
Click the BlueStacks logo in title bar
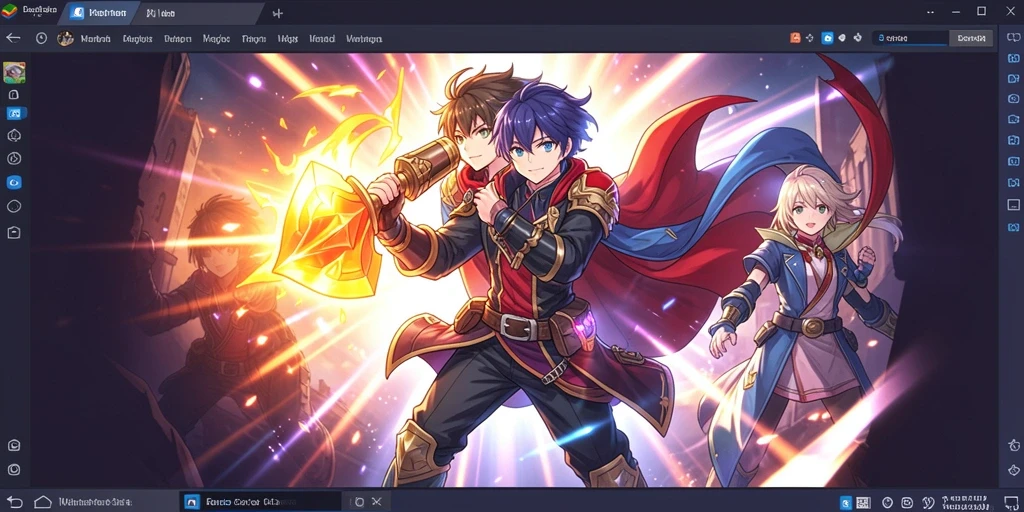click(9, 11)
